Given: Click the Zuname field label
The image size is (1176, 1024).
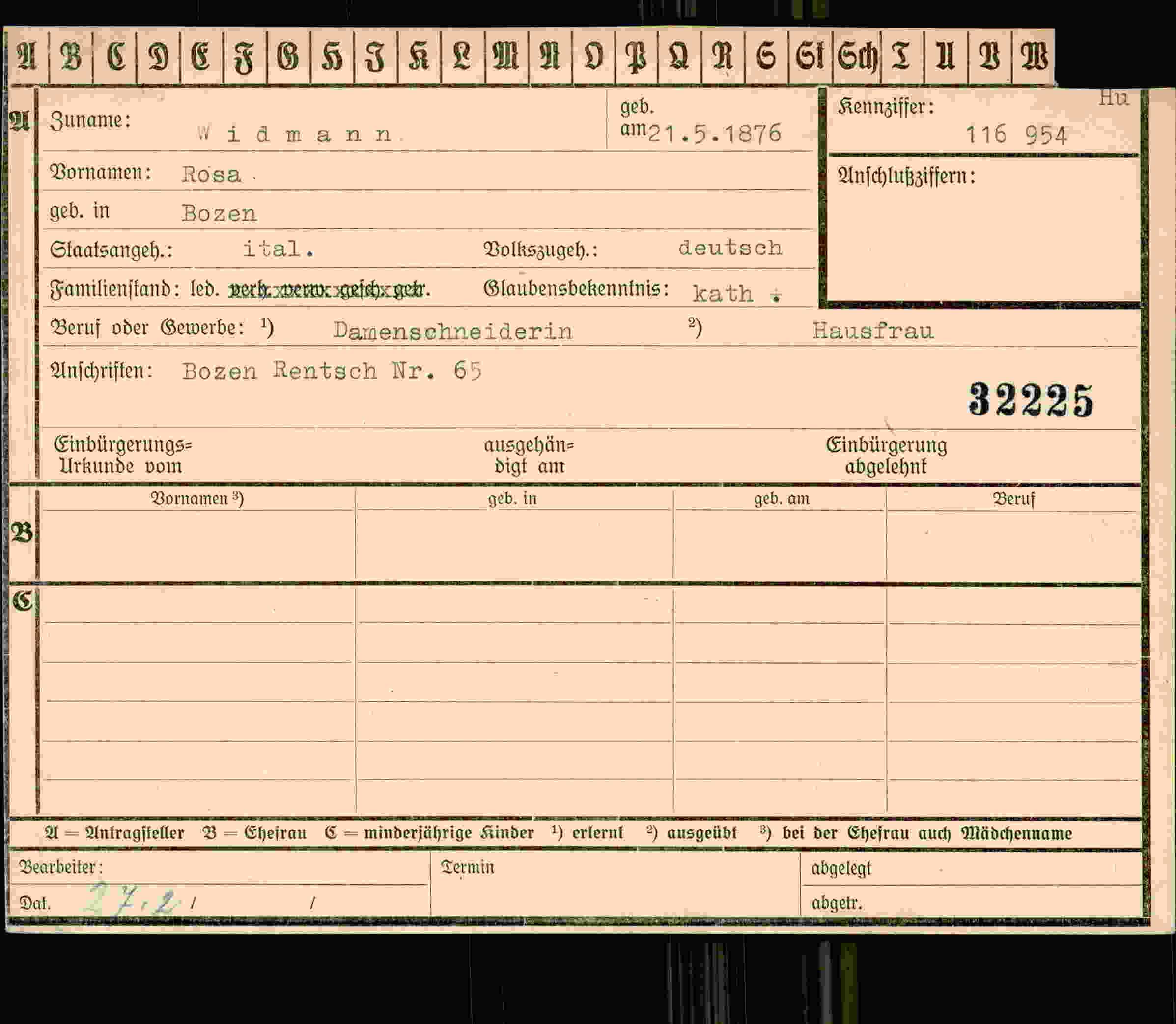Looking at the screenshot, I should (x=90, y=120).
